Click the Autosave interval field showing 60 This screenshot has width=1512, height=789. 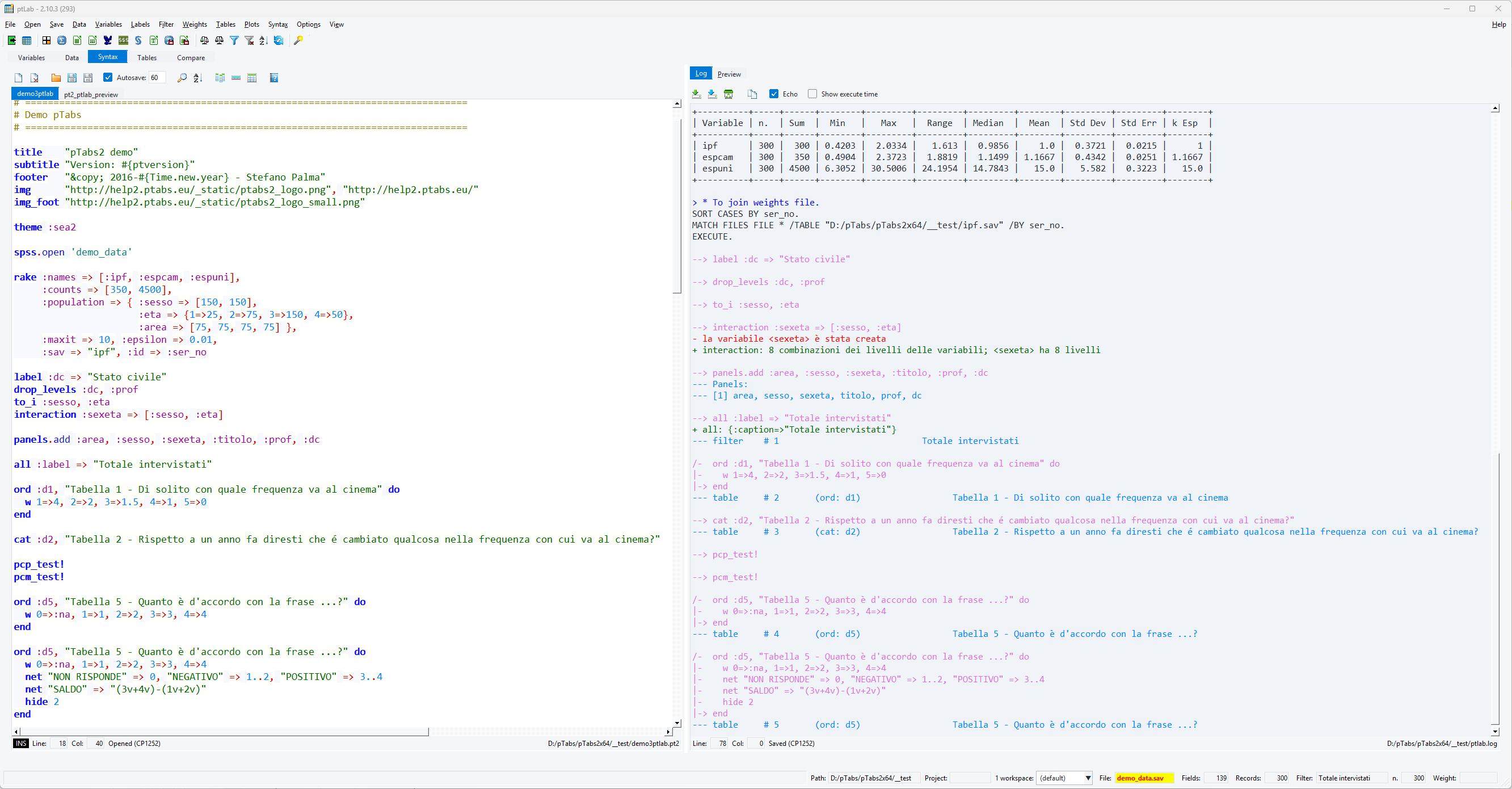157,78
